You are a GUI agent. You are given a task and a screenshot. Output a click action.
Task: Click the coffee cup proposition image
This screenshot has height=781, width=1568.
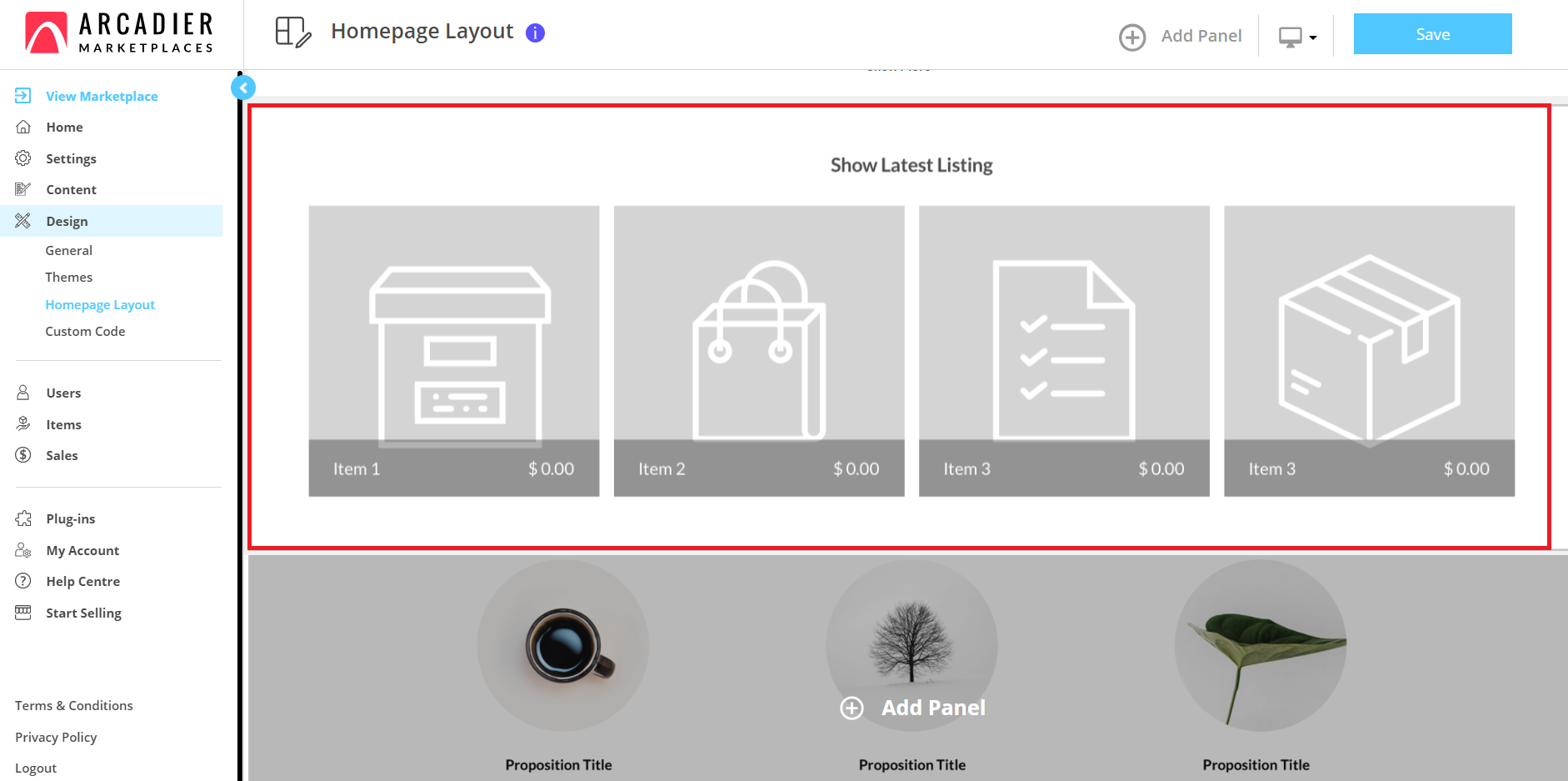(x=563, y=645)
